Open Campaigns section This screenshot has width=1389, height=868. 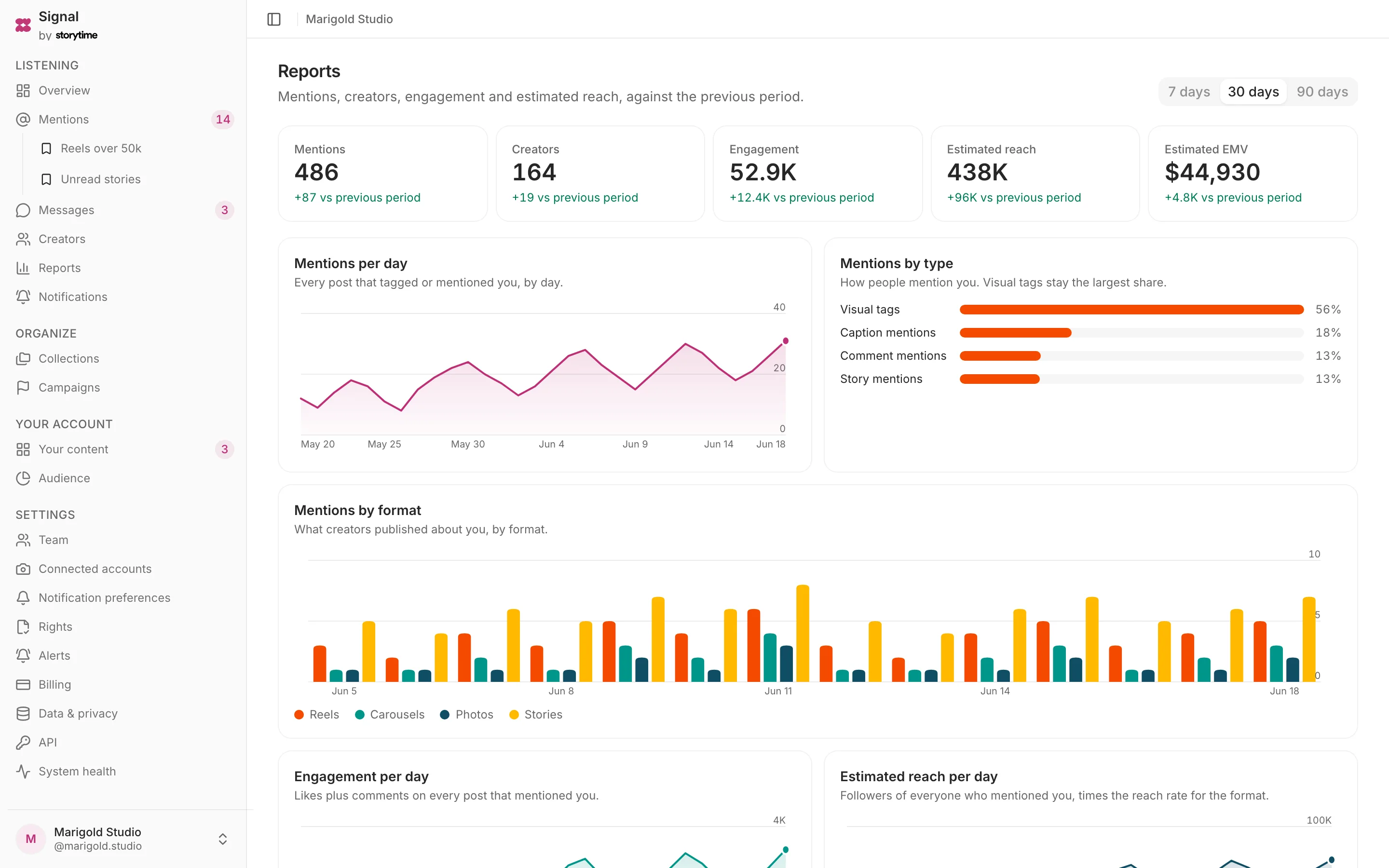123,388
